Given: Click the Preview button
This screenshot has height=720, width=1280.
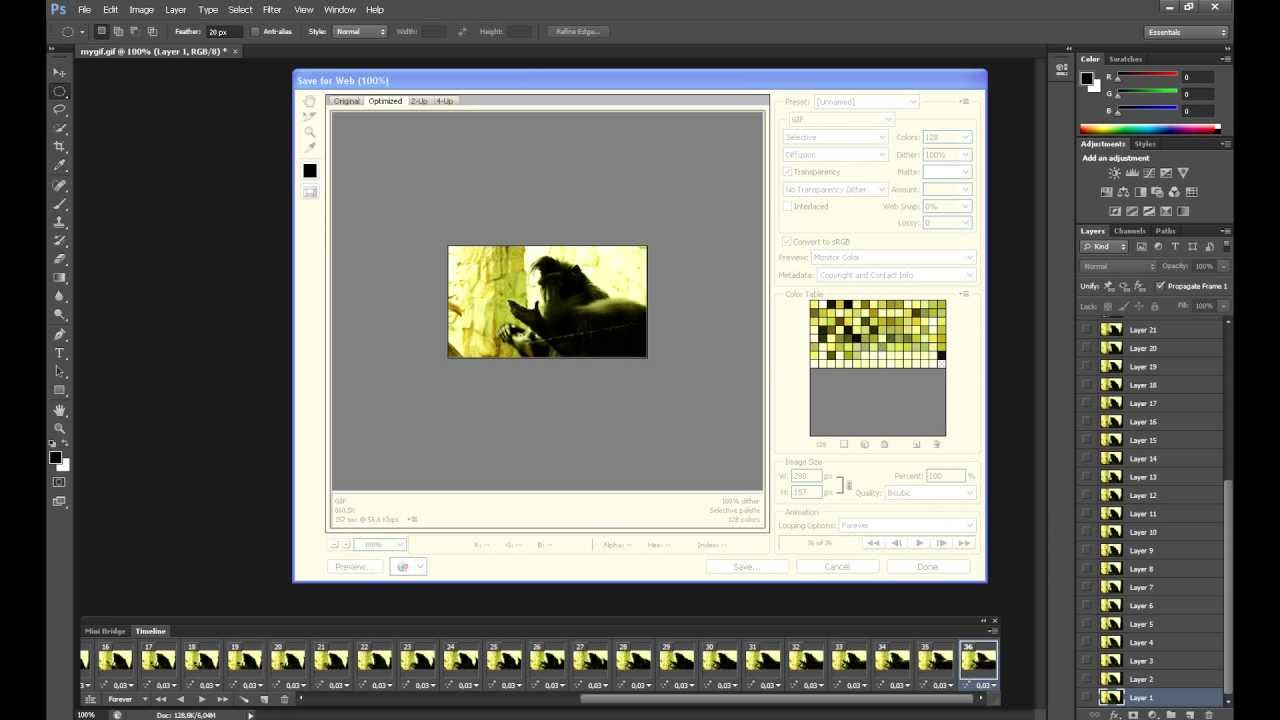Looking at the screenshot, I should [x=353, y=567].
